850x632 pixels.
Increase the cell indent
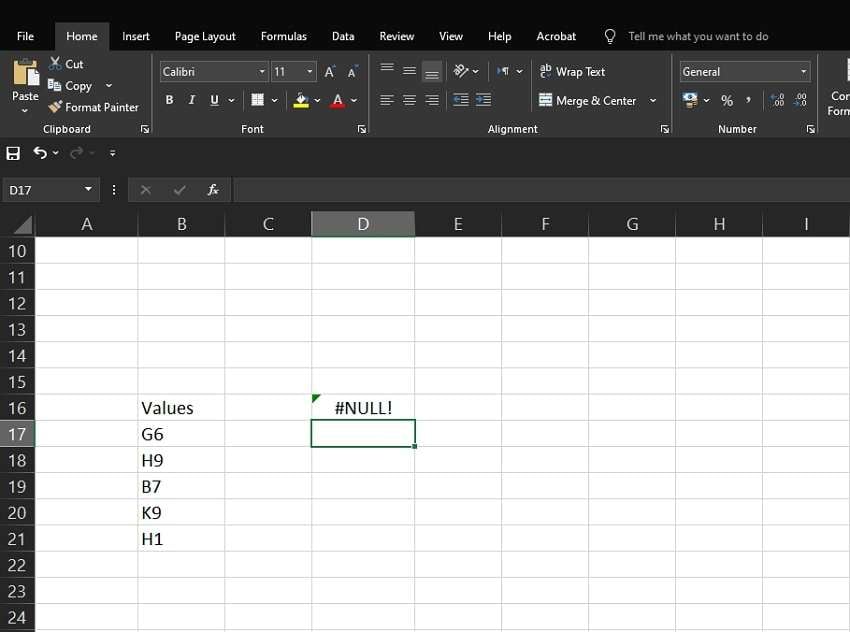(x=484, y=100)
